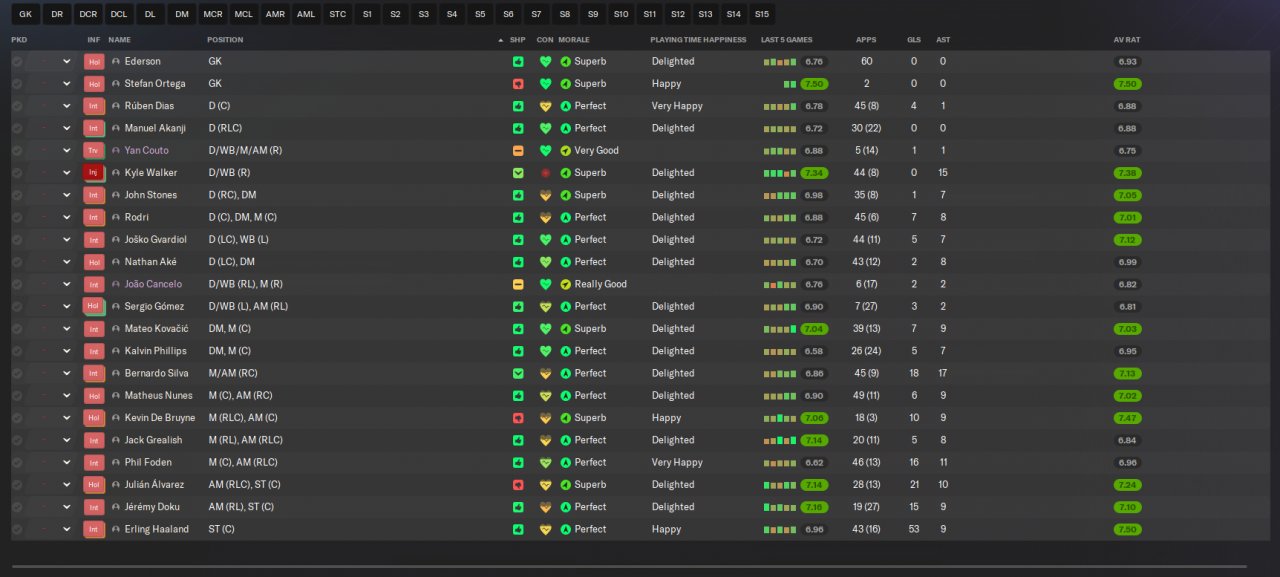Sort by the GLS column header
This screenshot has width=1280, height=577.
tap(914, 40)
